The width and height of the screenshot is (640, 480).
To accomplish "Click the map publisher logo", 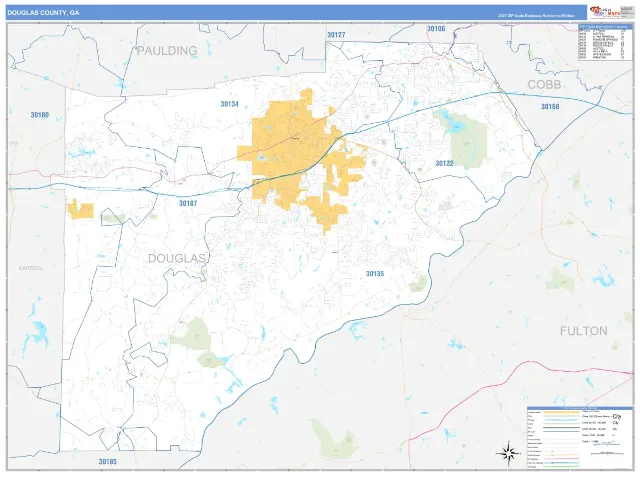I will coord(606,12).
